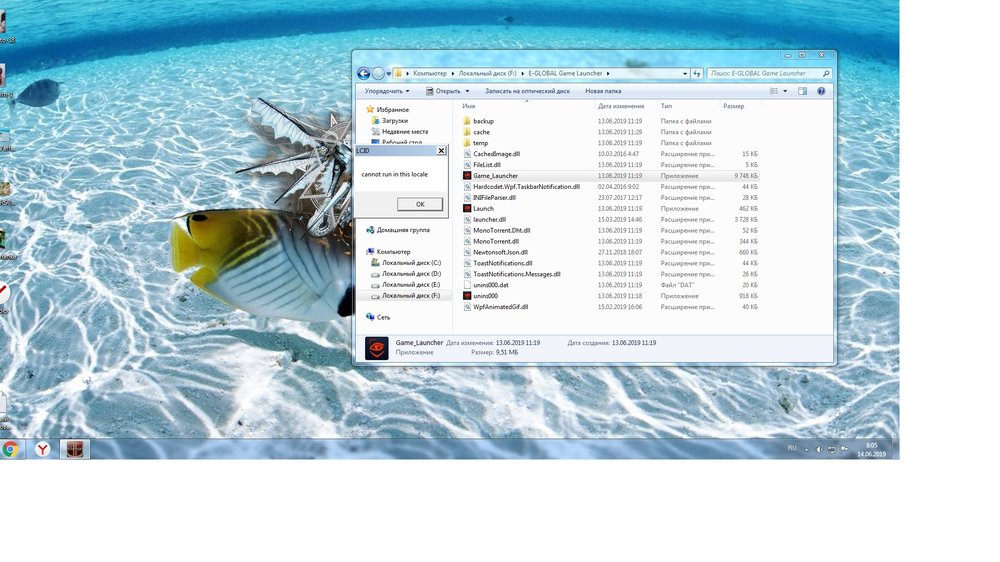
Task: Click the unins000 uninstaller application icon
Action: (x=467, y=296)
